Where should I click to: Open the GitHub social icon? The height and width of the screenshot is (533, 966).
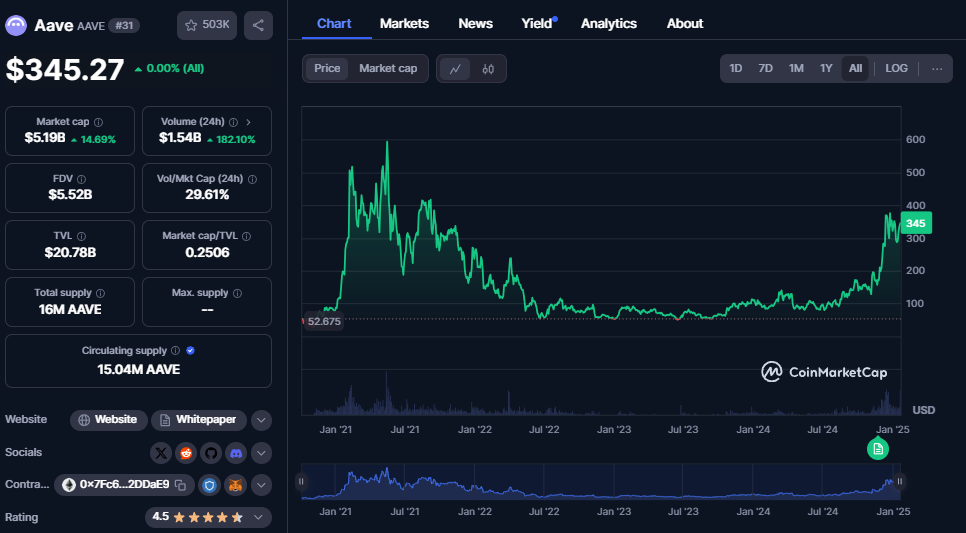tap(211, 454)
